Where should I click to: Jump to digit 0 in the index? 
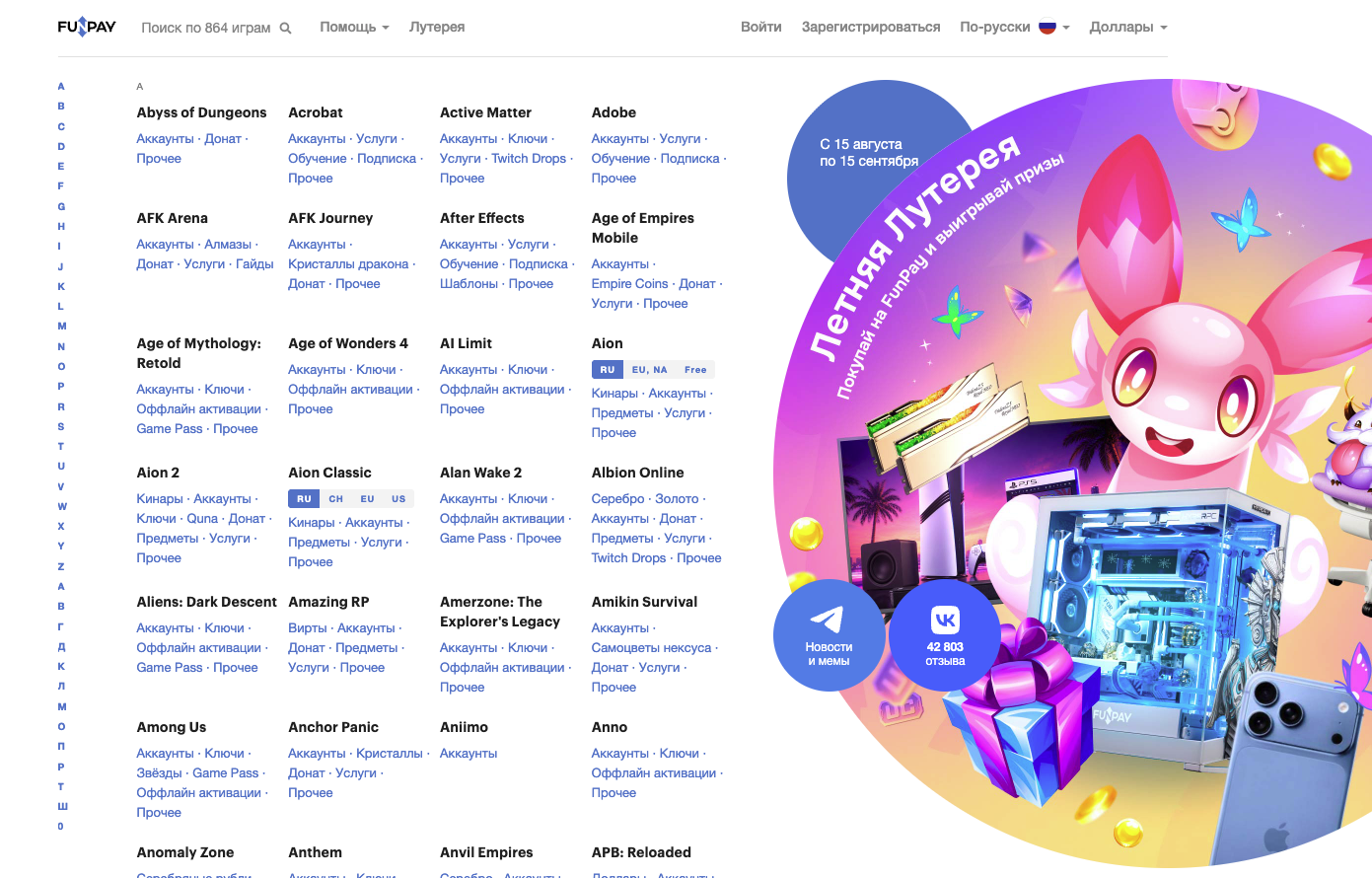pyautogui.click(x=61, y=826)
